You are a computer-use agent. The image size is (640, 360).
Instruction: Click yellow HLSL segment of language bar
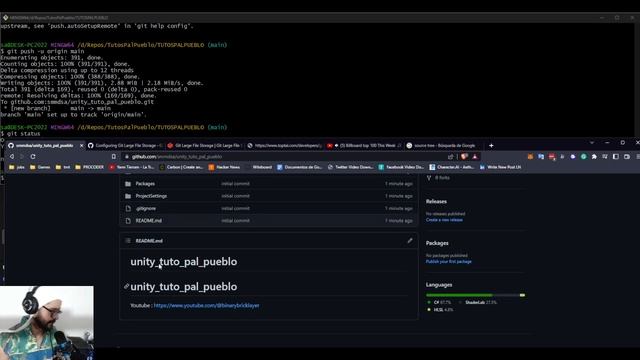(x=522, y=295)
